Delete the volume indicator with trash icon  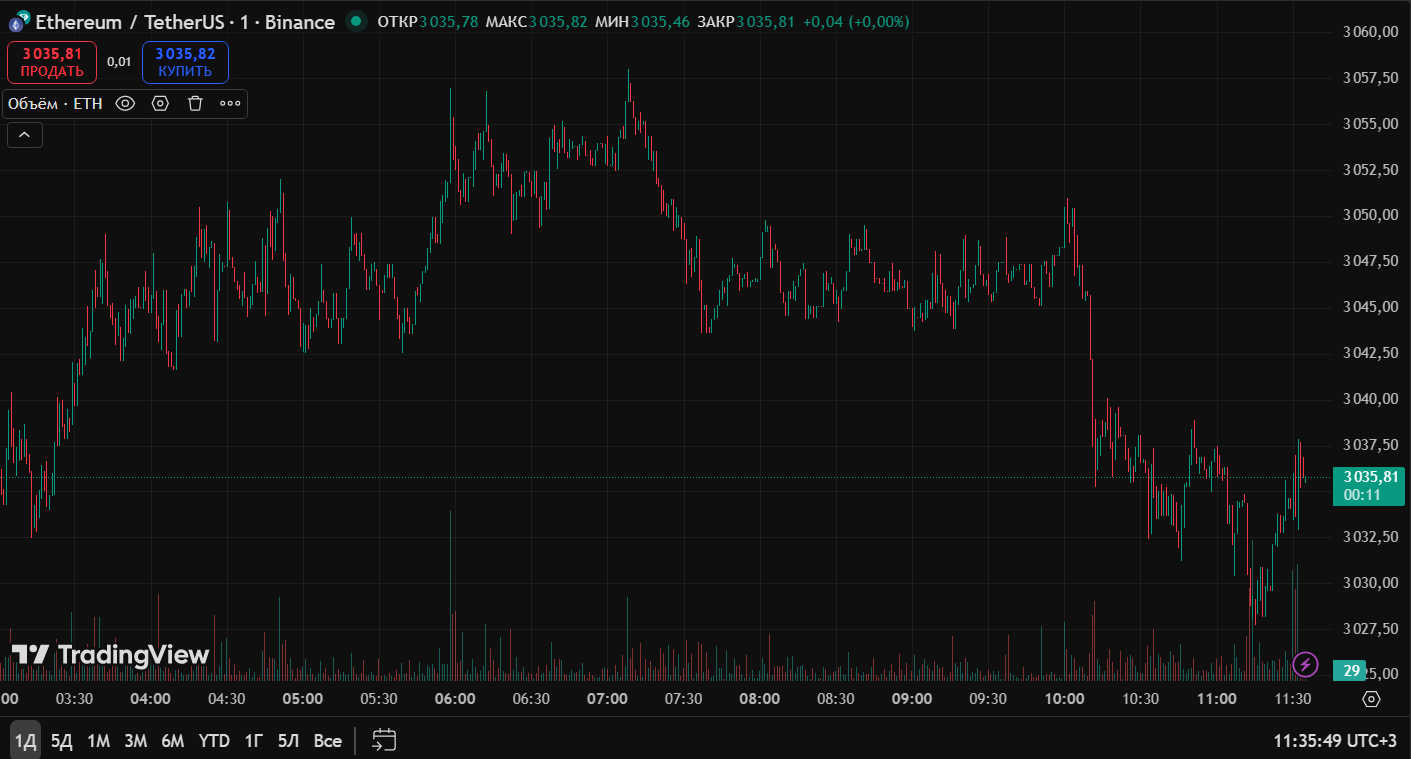195,103
